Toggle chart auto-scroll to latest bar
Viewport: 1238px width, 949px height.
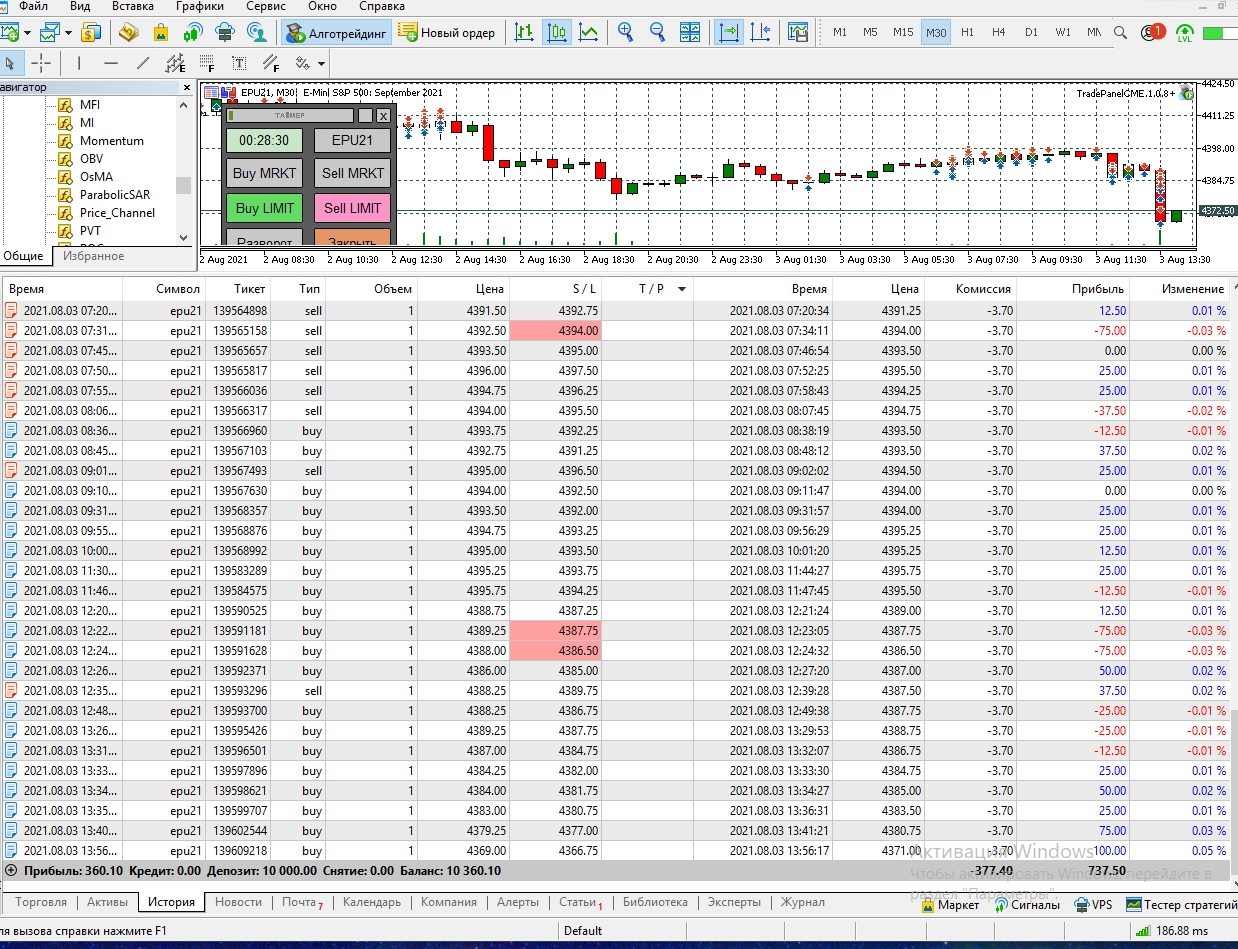[730, 32]
